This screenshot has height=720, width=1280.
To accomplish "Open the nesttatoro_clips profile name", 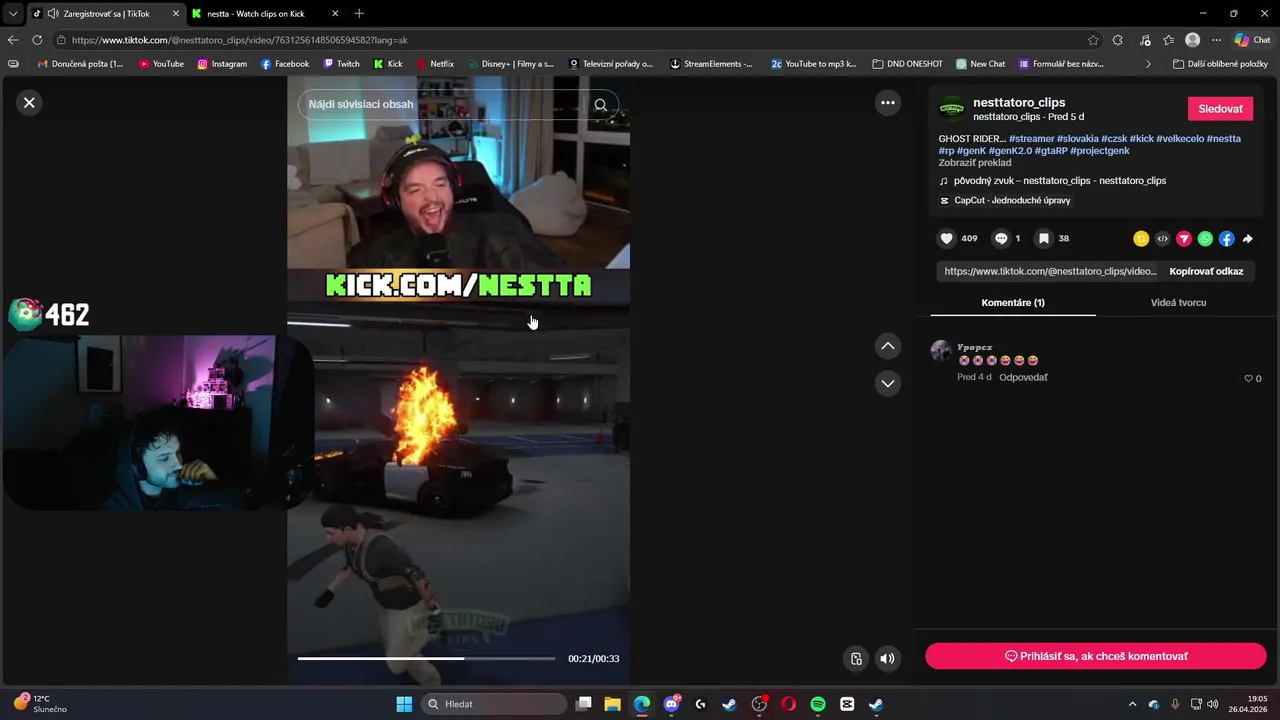I will [1019, 102].
